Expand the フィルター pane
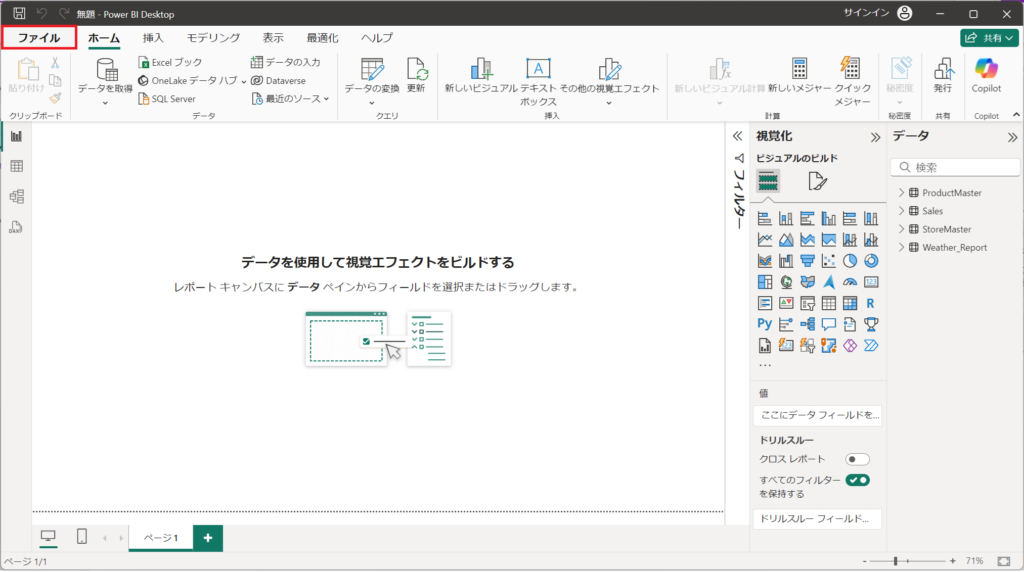1024x572 pixels. tap(737, 136)
